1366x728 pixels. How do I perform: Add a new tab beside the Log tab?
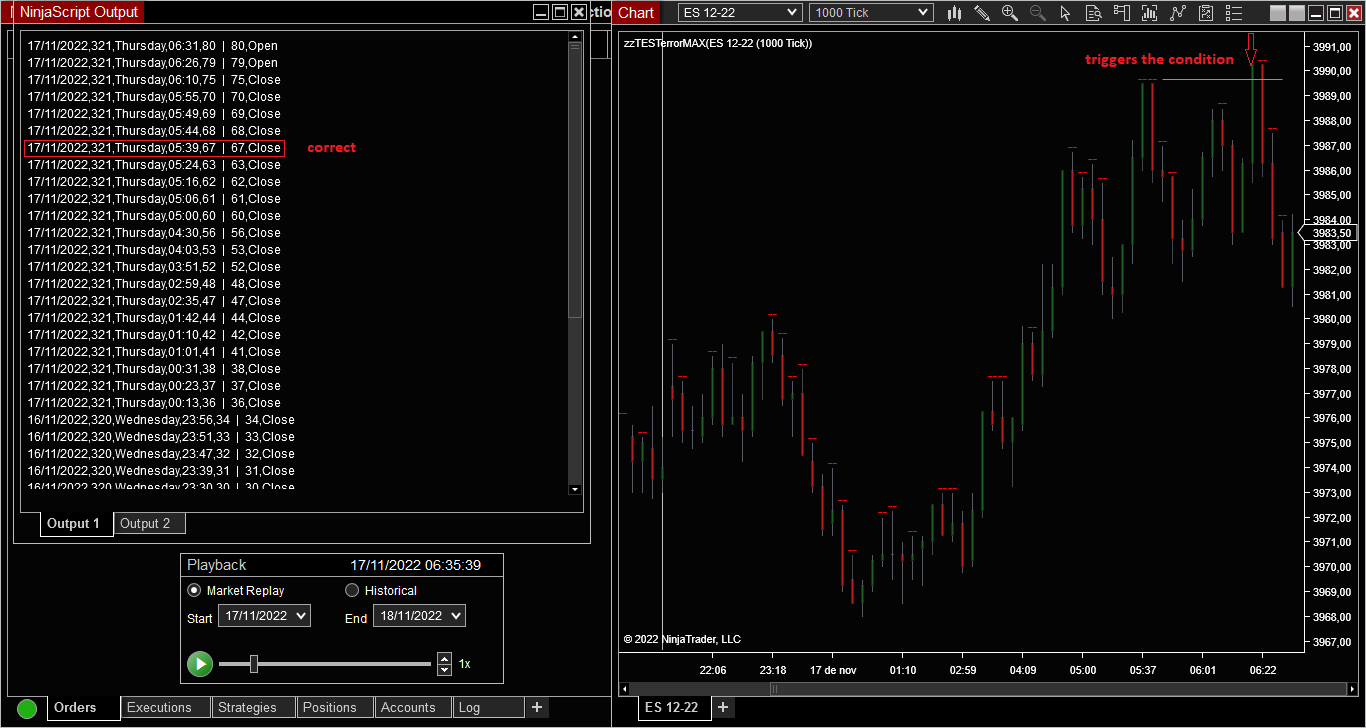point(537,707)
